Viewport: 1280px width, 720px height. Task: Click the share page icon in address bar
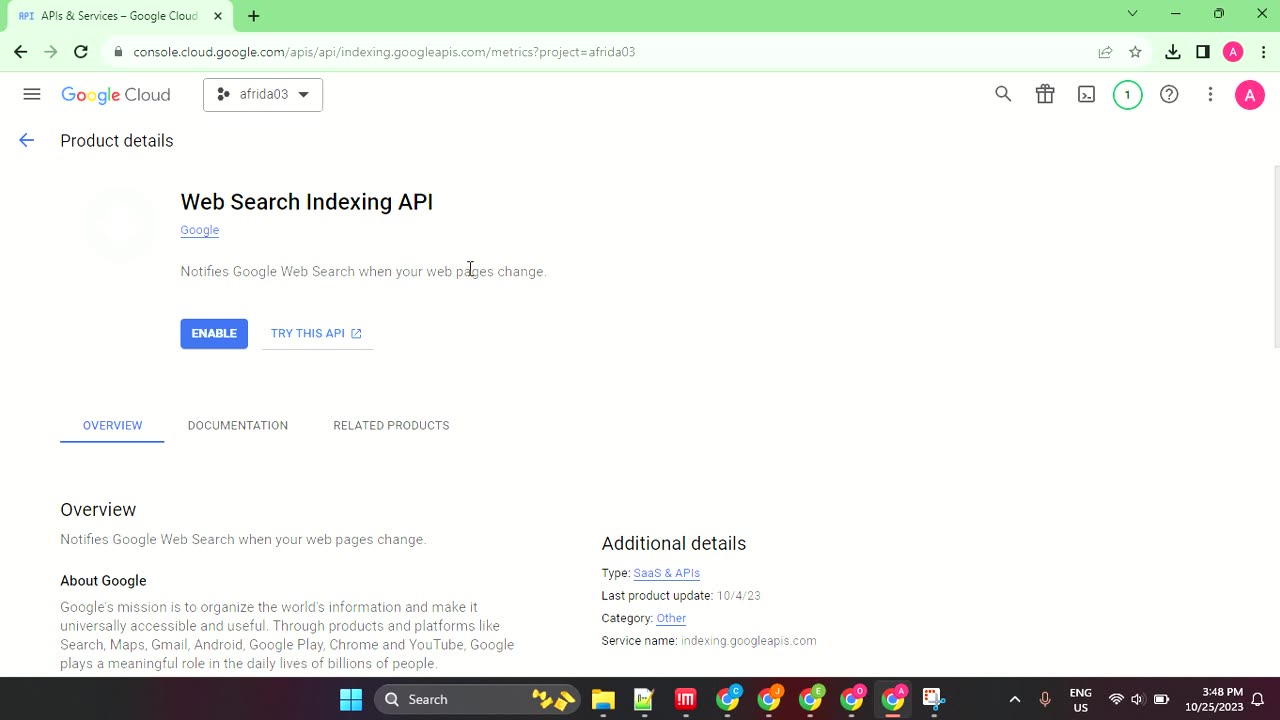[x=1105, y=52]
